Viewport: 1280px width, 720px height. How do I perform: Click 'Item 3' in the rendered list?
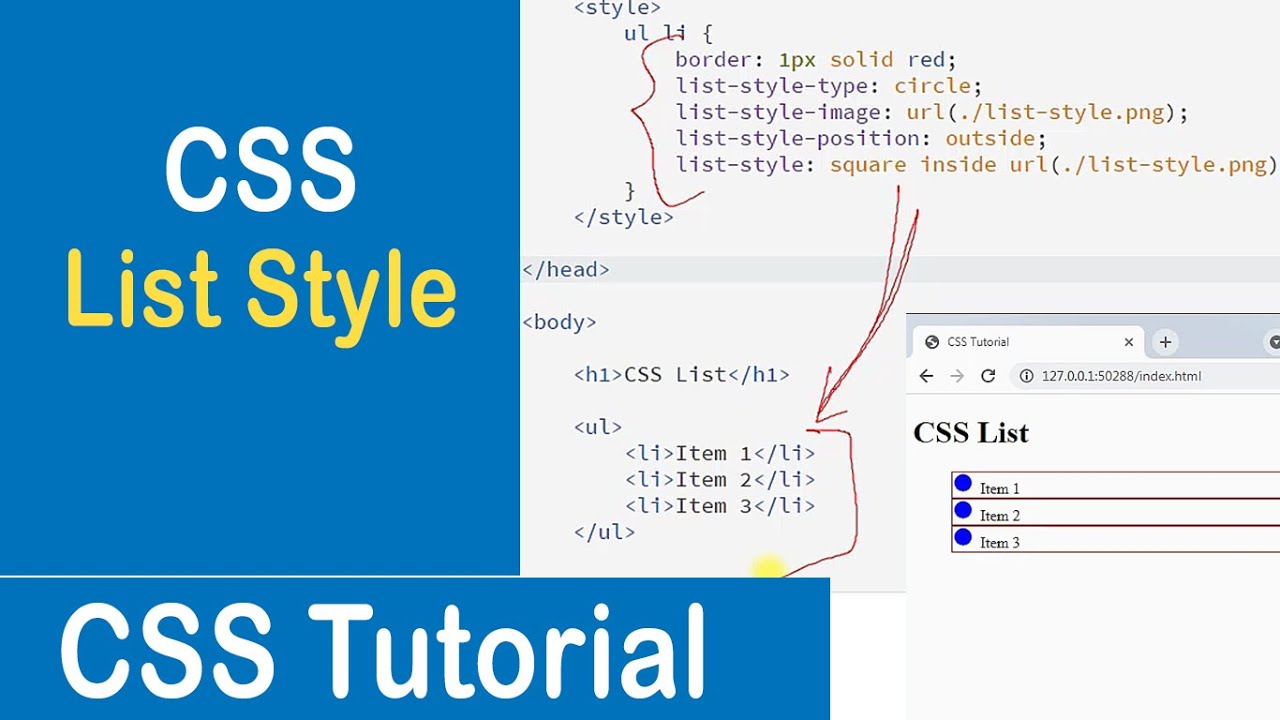1000,543
